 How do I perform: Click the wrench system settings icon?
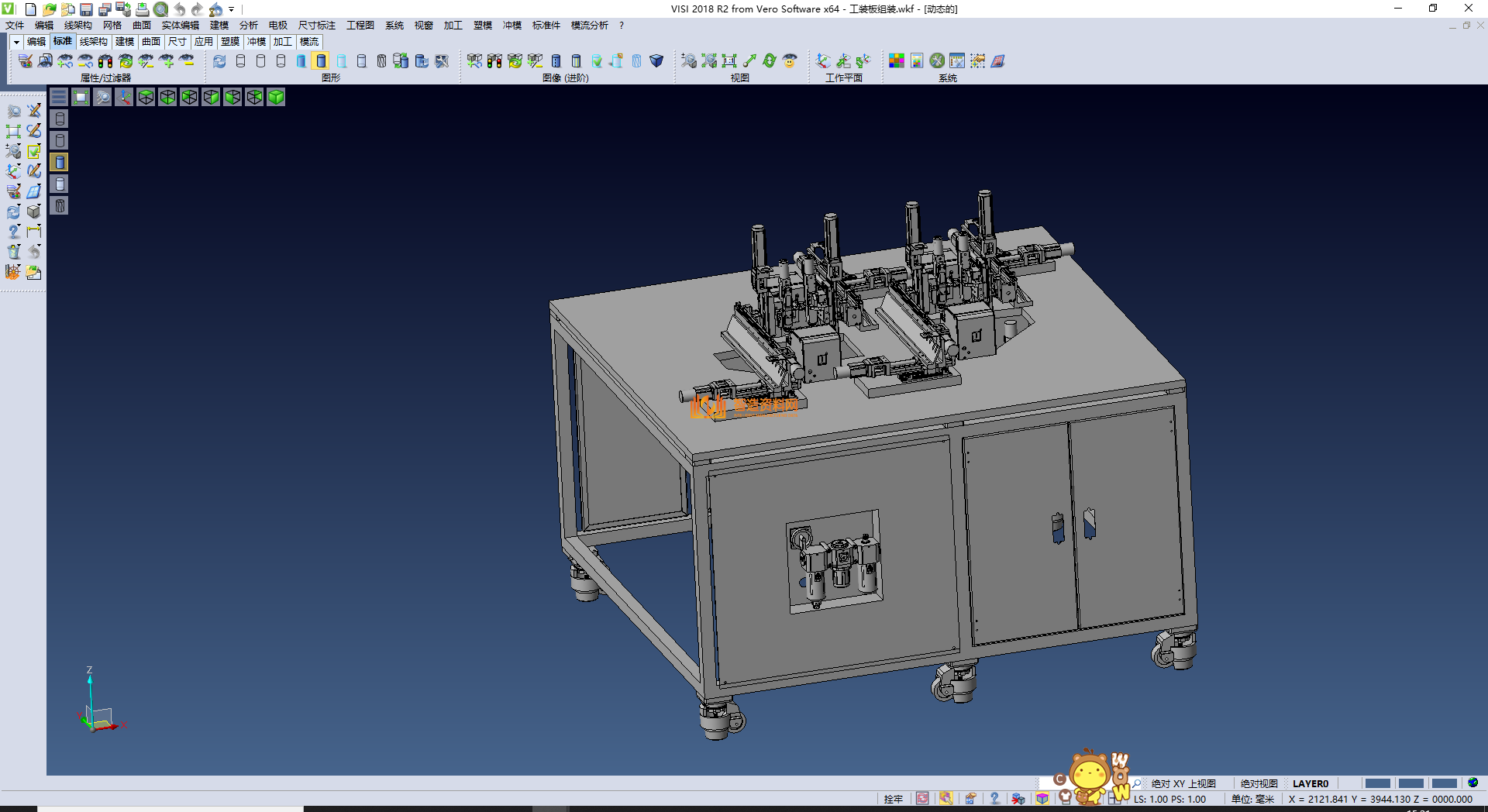pos(937,61)
